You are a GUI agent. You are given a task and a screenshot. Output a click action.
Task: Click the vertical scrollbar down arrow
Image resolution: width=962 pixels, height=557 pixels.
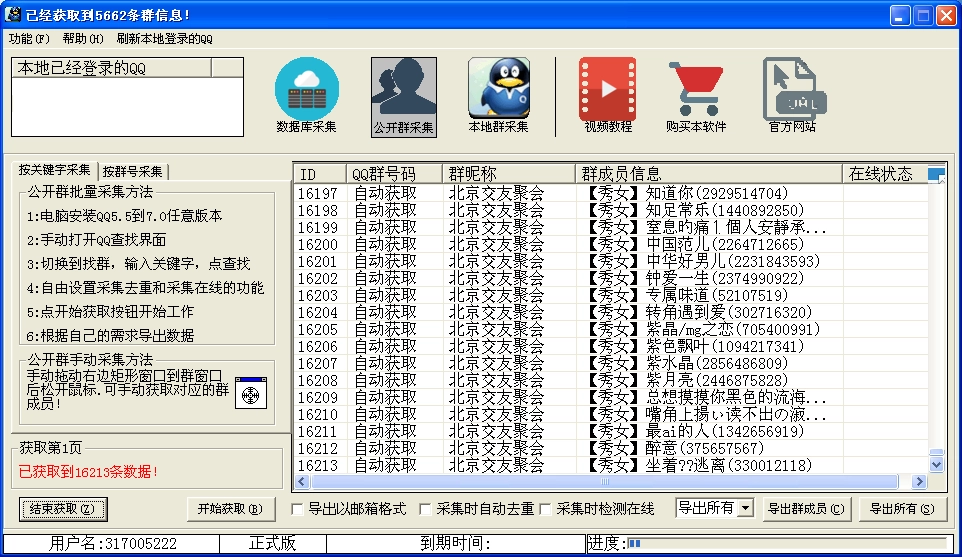pyautogui.click(x=936, y=465)
